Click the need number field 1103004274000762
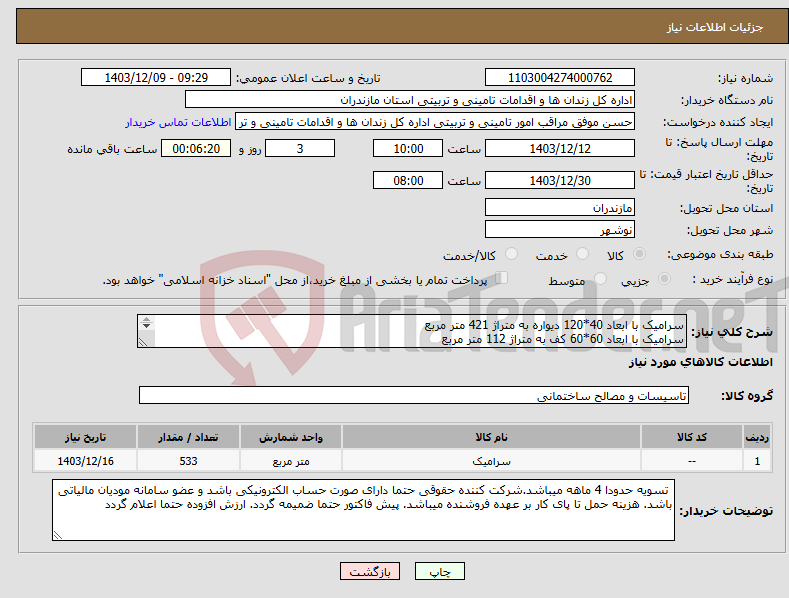The image size is (789, 598). click(x=560, y=78)
